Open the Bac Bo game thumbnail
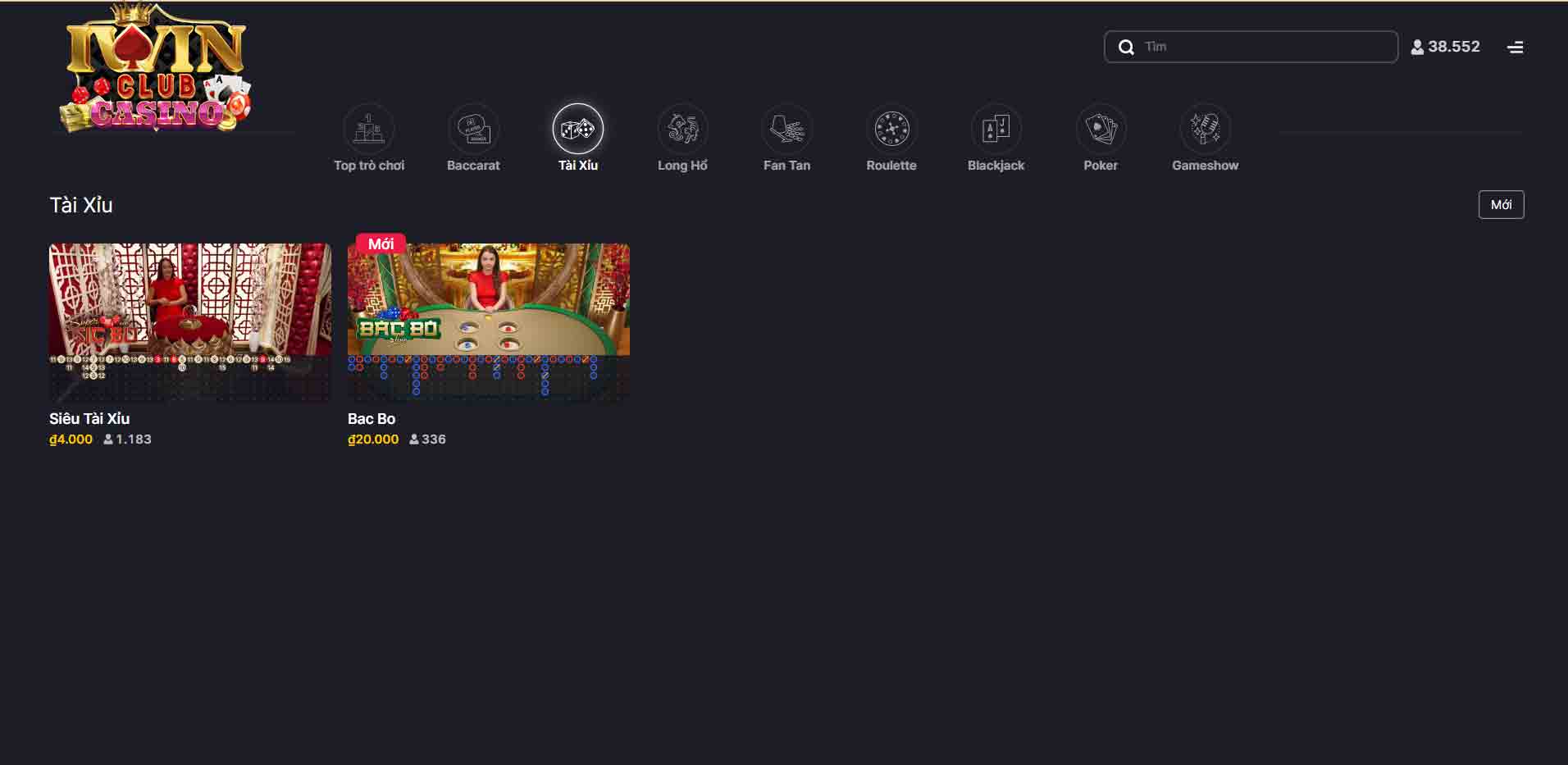Image resolution: width=1568 pixels, height=765 pixels. [488, 321]
